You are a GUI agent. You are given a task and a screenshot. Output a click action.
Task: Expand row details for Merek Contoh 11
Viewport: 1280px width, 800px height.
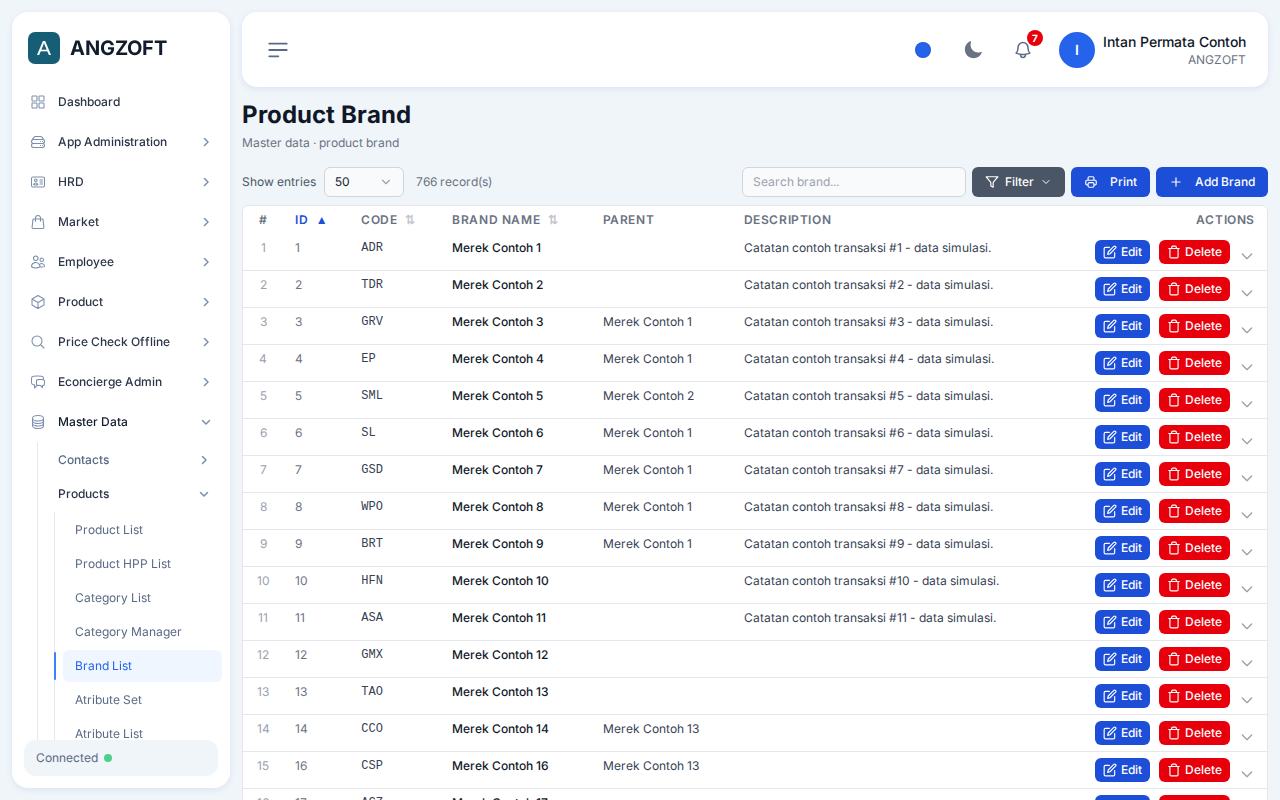(x=1247, y=626)
